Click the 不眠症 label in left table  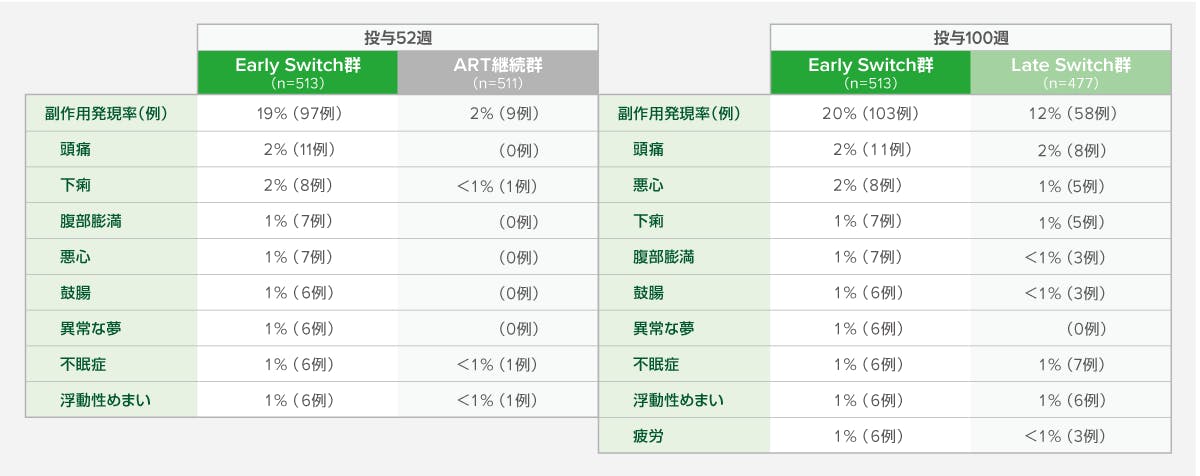tap(83, 365)
